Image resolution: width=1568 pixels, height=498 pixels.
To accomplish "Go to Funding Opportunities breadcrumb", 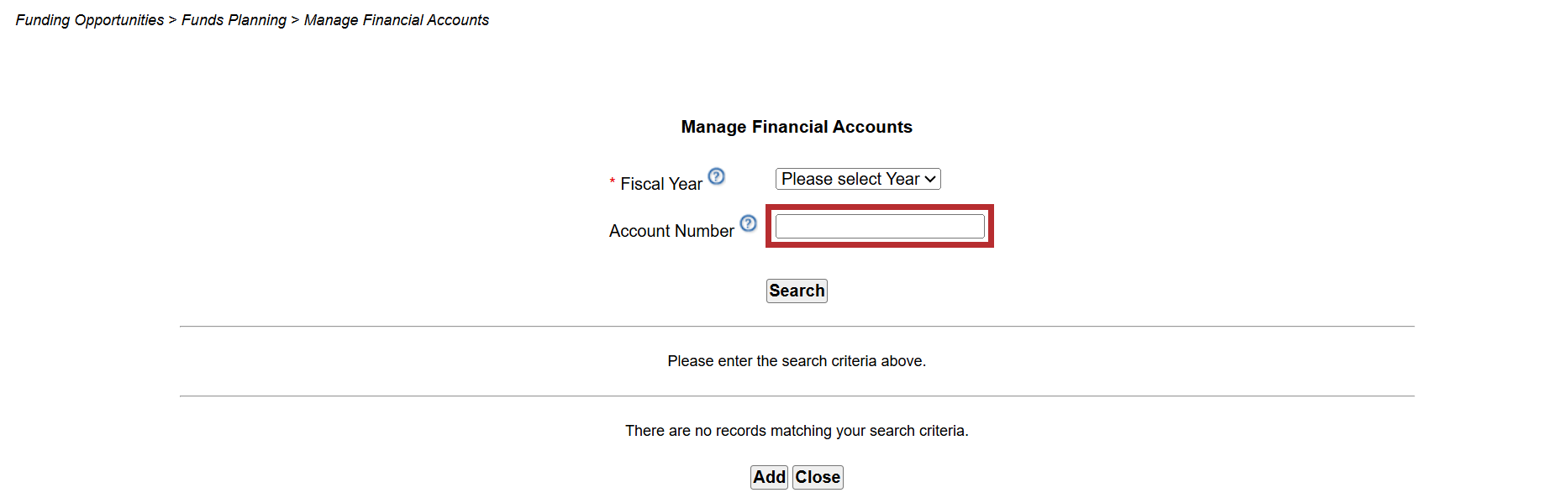I will point(90,20).
